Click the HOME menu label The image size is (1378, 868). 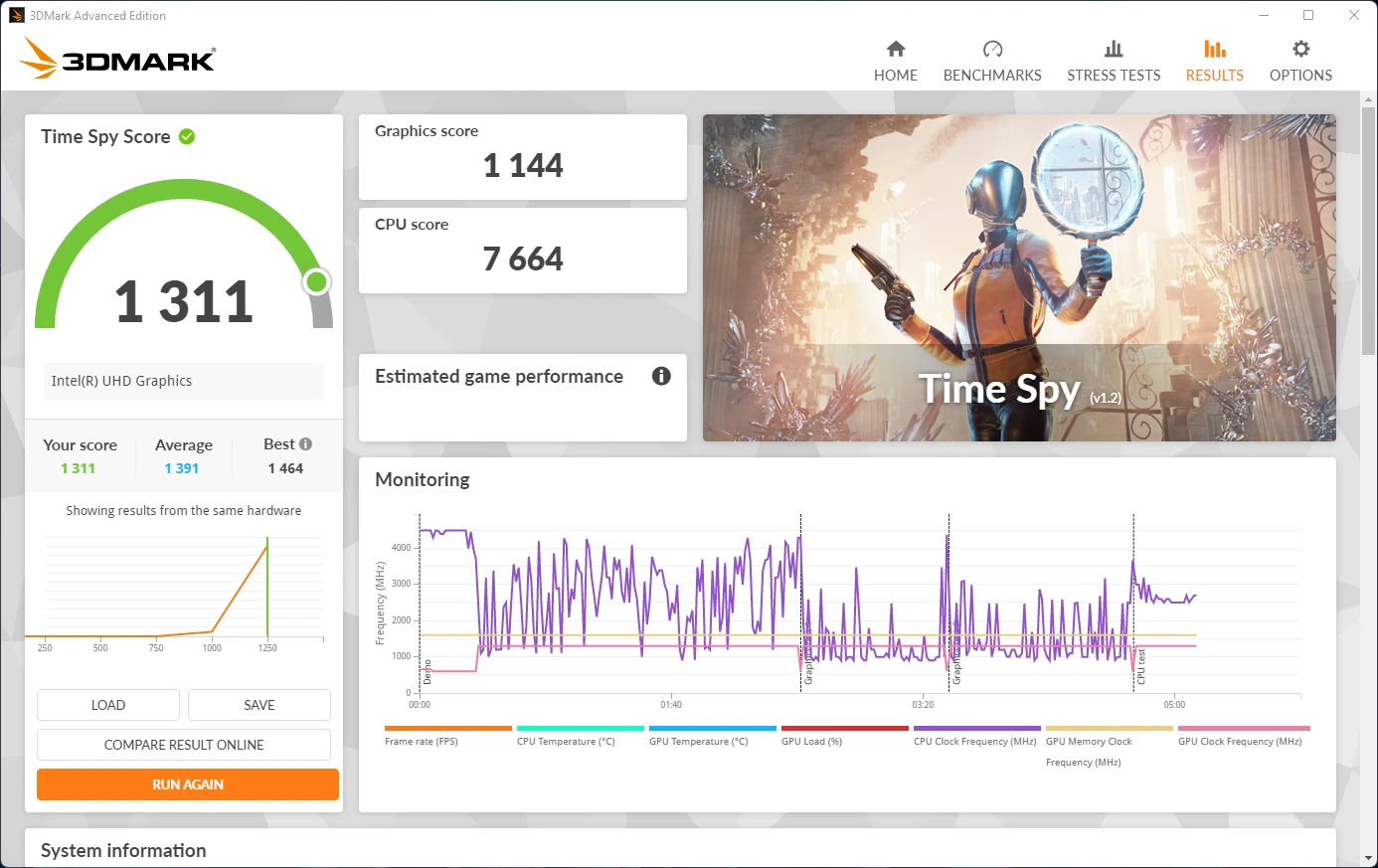point(896,76)
